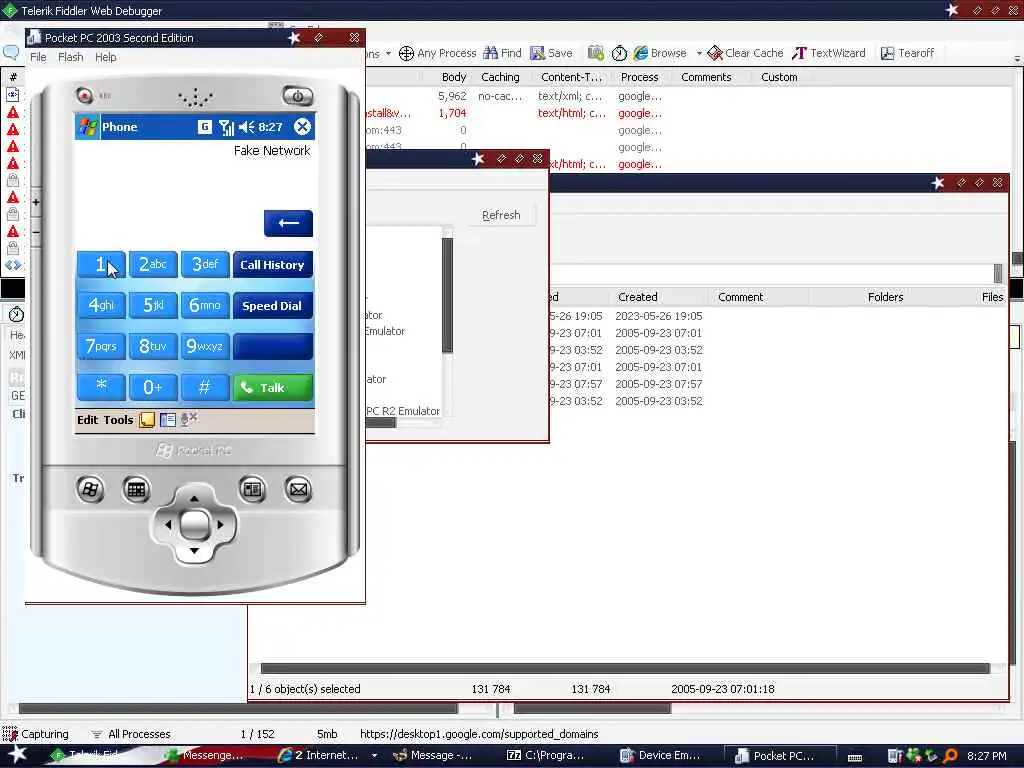Push the mail envelope hardware button
The width and height of the screenshot is (1024, 768).
(298, 489)
